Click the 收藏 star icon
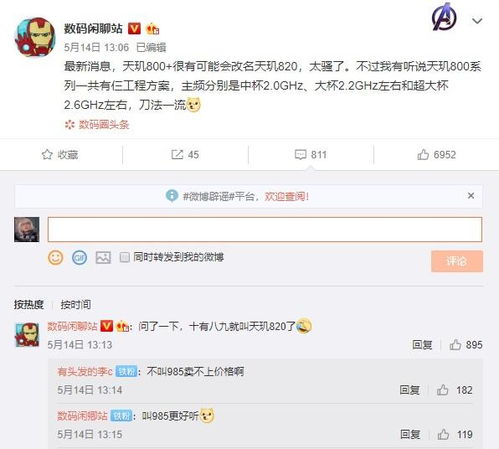The image size is (499, 449). pyautogui.click(x=47, y=155)
